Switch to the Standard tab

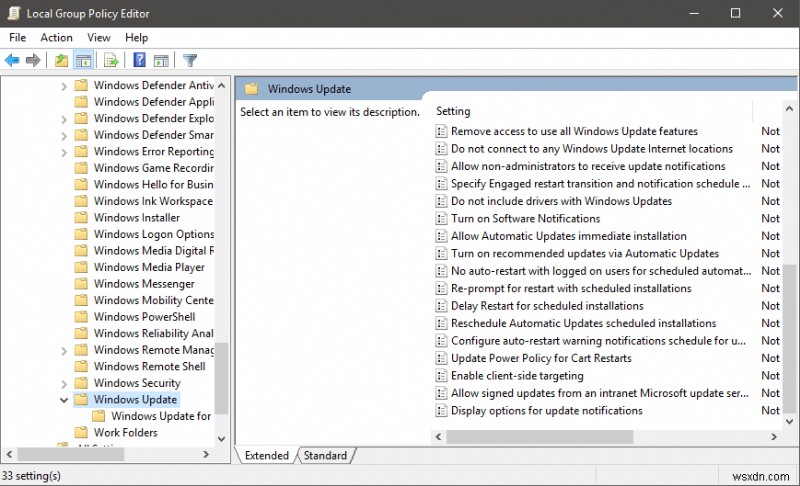pyautogui.click(x=325, y=455)
